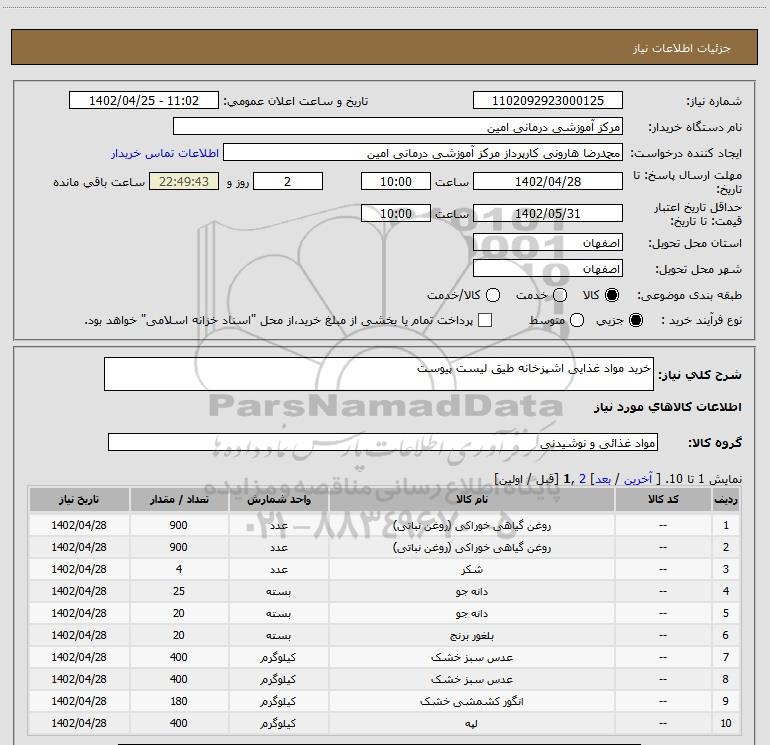Screen dimensions: 770x745
Task: Click the delivery city field اصفهان
Action: point(548,269)
